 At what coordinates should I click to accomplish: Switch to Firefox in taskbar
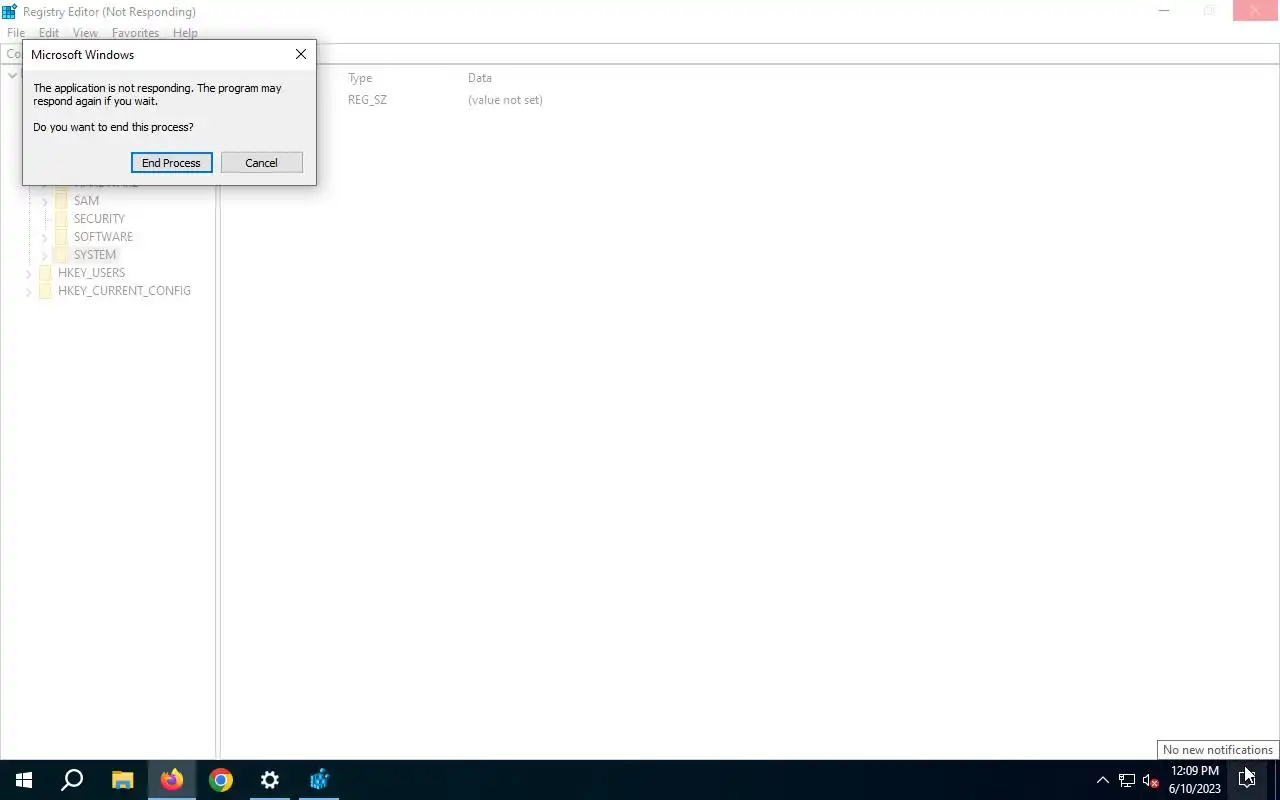click(172, 780)
